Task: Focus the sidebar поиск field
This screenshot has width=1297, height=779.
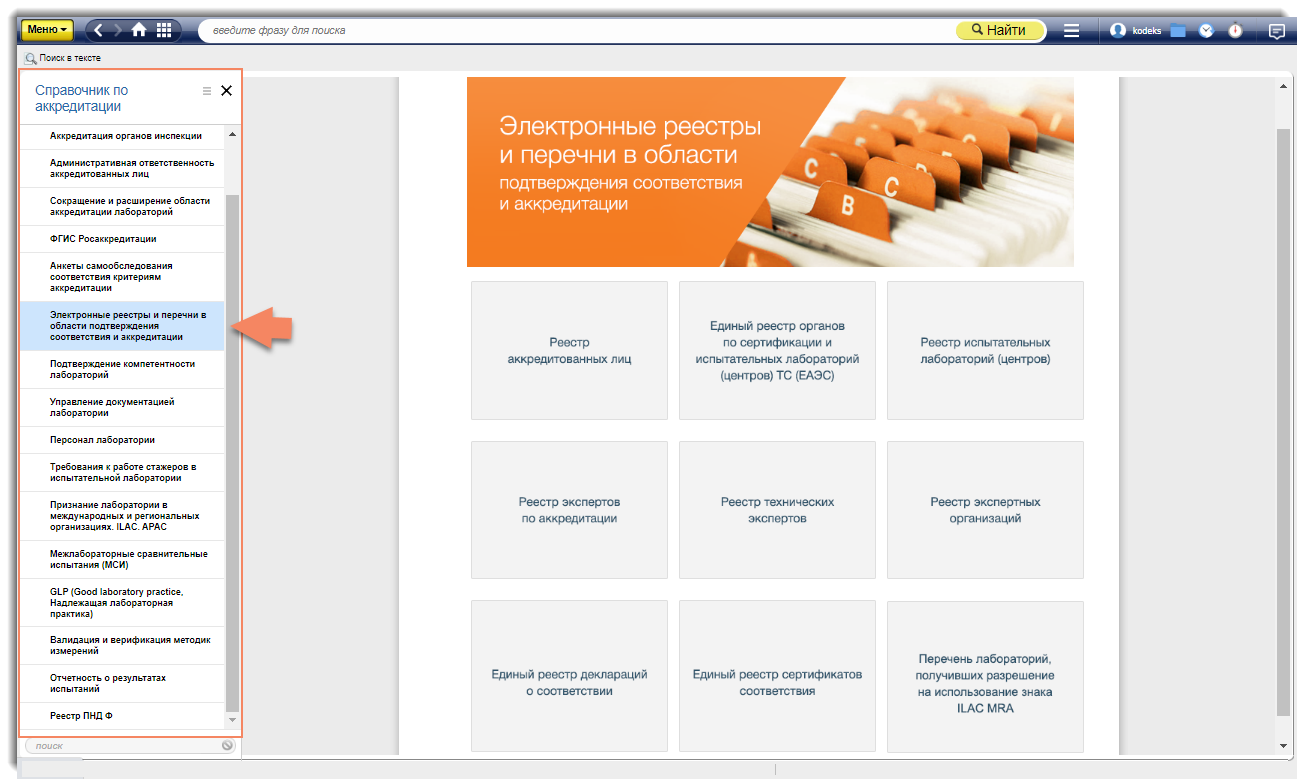Action: click(x=122, y=746)
